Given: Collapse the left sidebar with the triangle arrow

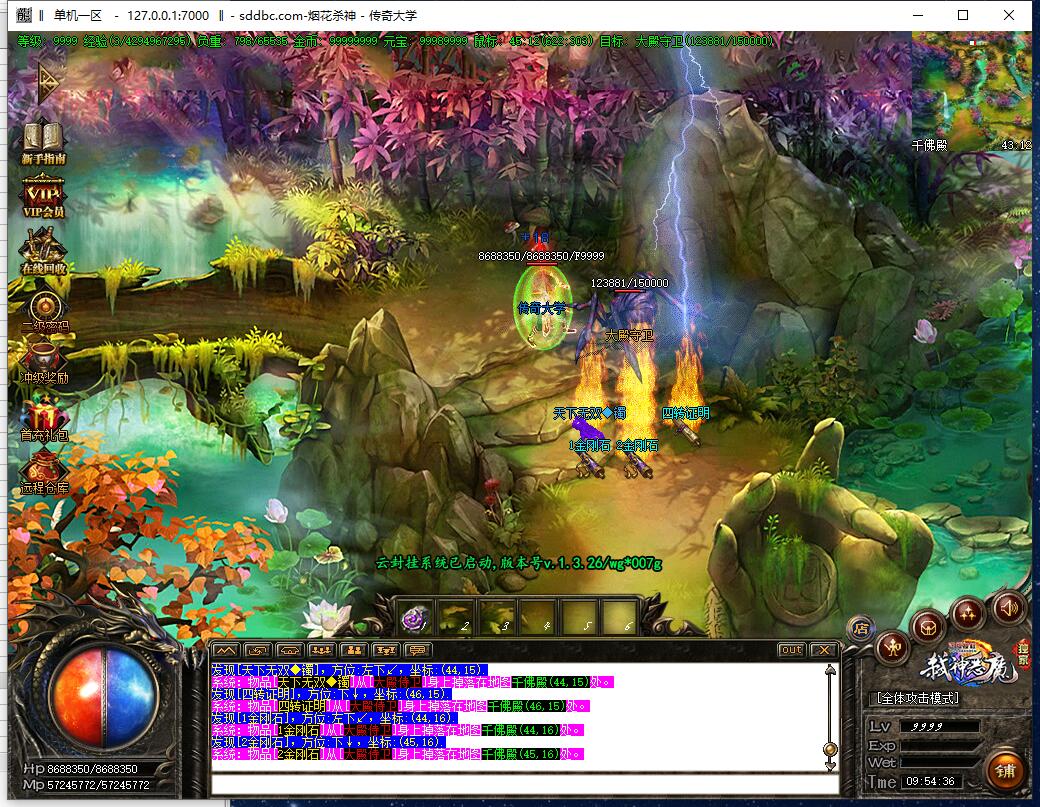Looking at the screenshot, I should click(x=48, y=82).
